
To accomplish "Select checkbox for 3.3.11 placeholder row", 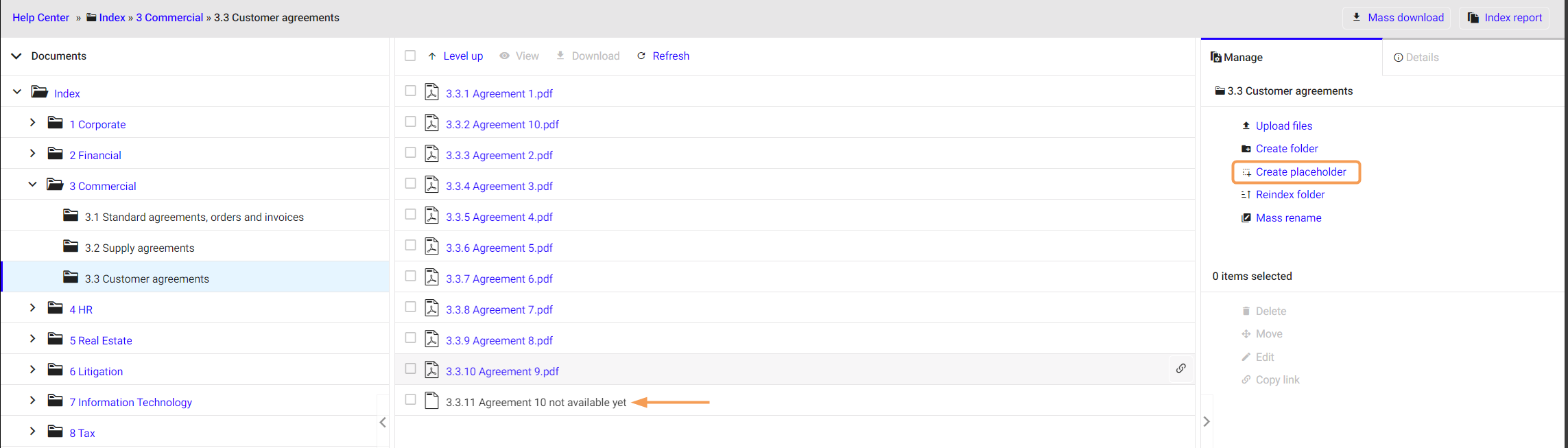I will point(410,400).
